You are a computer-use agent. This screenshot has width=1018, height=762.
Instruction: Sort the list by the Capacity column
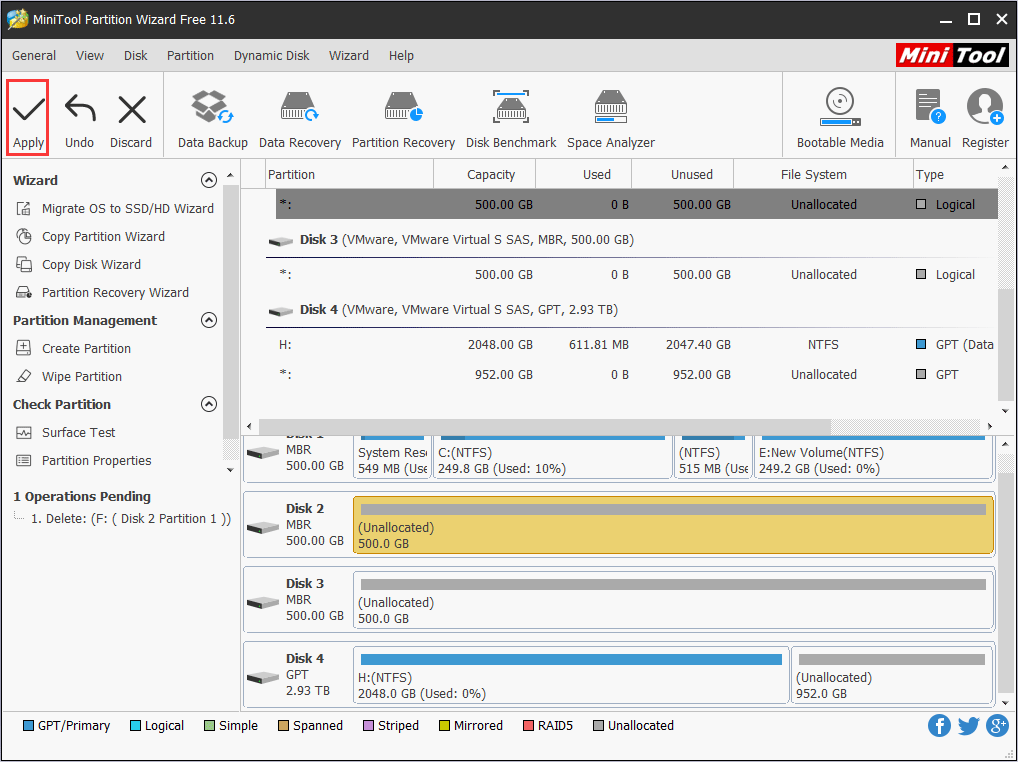coord(484,175)
